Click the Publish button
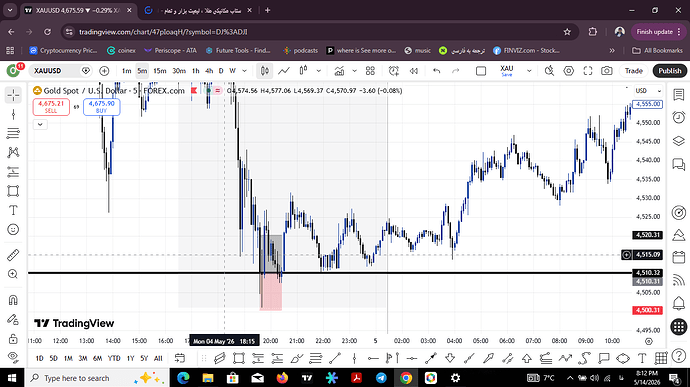 point(670,71)
